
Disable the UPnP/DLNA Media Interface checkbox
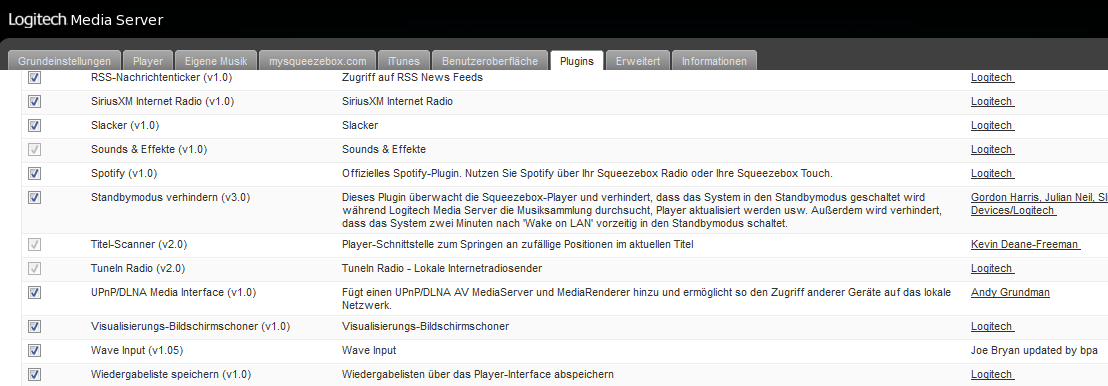coord(34,293)
